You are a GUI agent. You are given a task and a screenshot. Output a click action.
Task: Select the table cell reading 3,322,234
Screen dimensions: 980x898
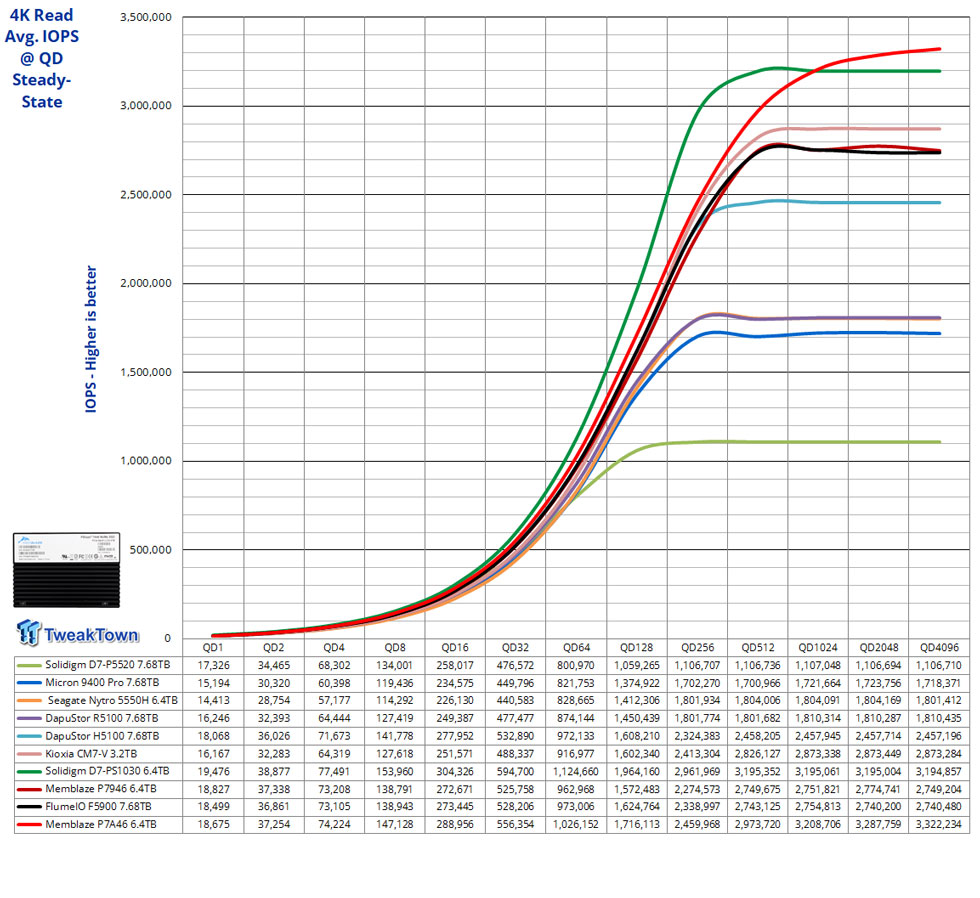pyautogui.click(x=939, y=824)
